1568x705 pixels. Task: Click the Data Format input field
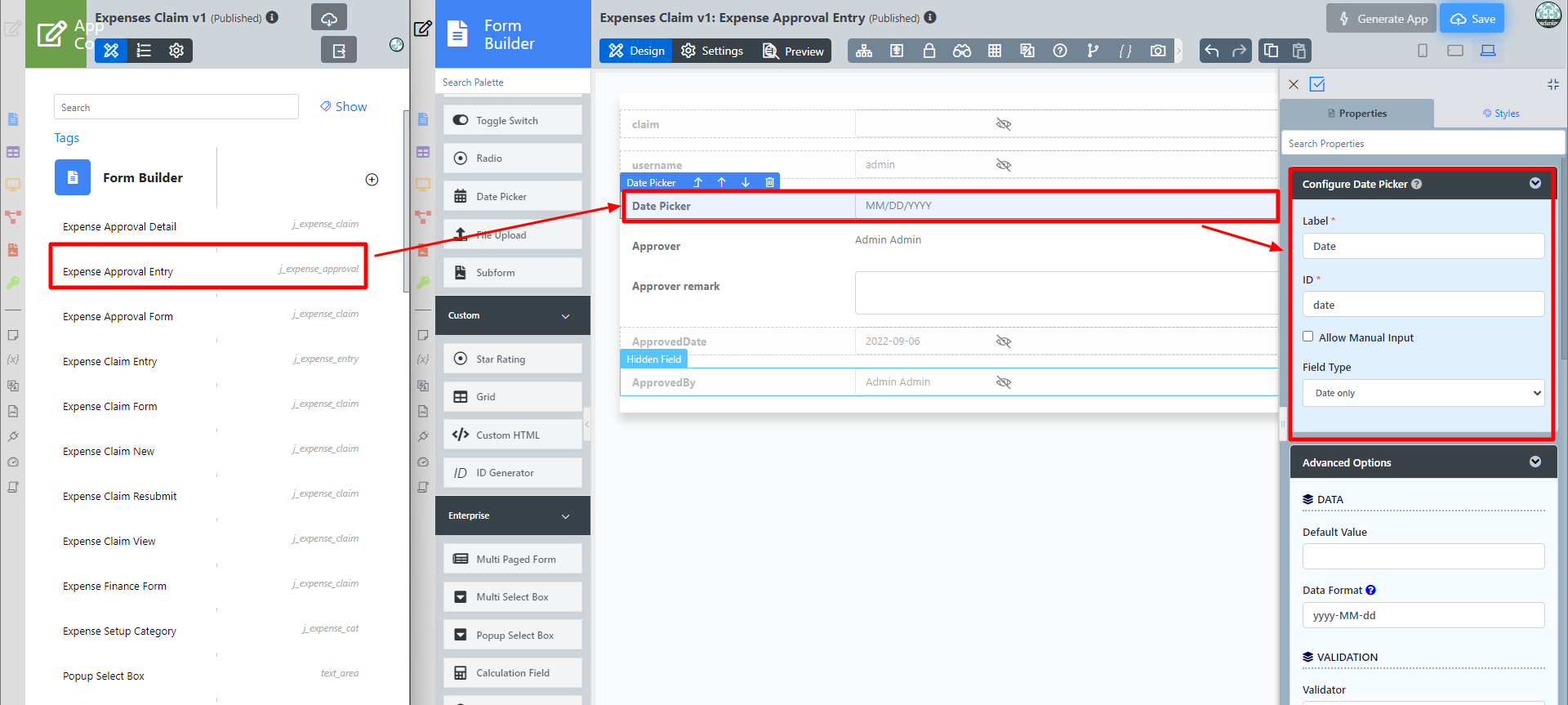tap(1423, 615)
